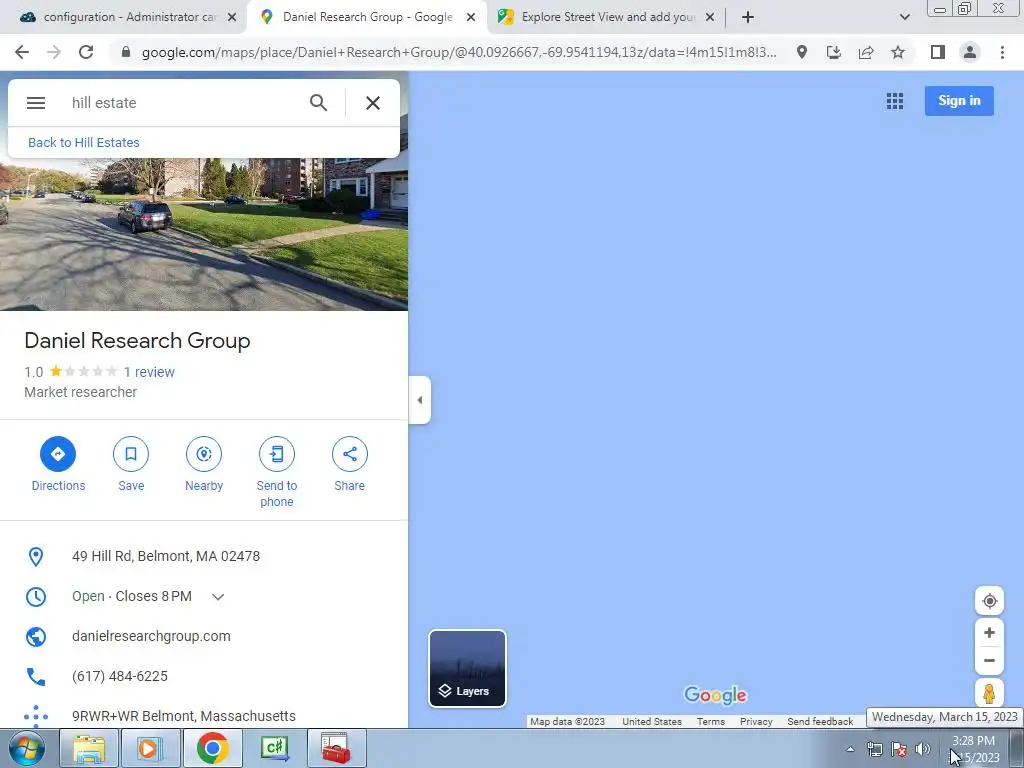This screenshot has width=1024, height=768.
Task: Open Windows Explorer from the taskbar
Action: [x=89, y=748]
